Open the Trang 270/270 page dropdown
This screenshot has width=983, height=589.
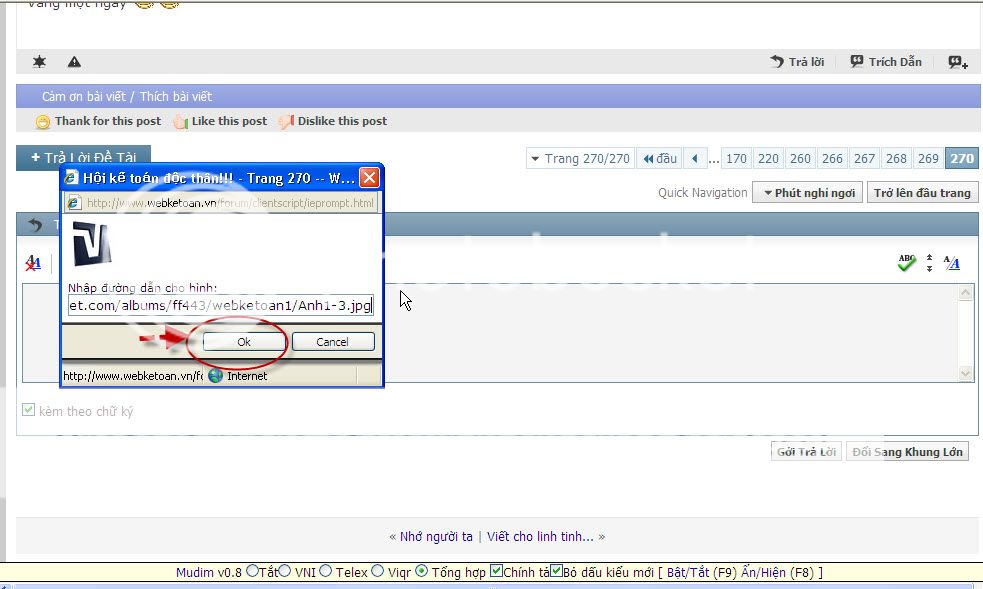580,158
